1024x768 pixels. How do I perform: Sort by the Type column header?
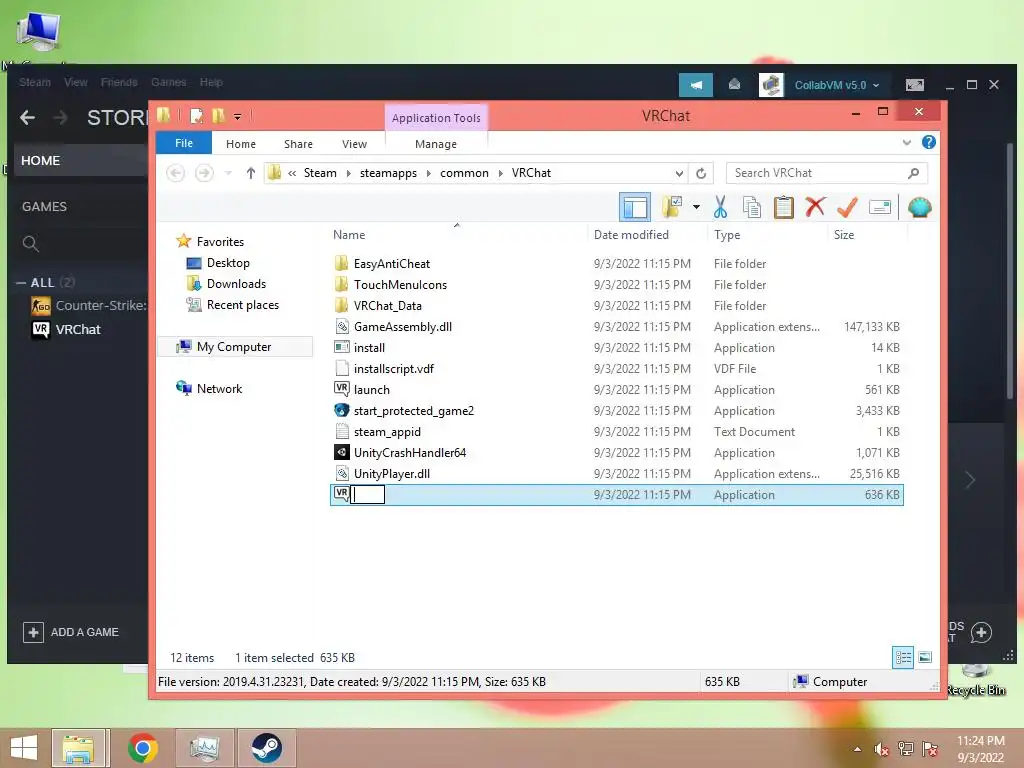click(x=727, y=234)
